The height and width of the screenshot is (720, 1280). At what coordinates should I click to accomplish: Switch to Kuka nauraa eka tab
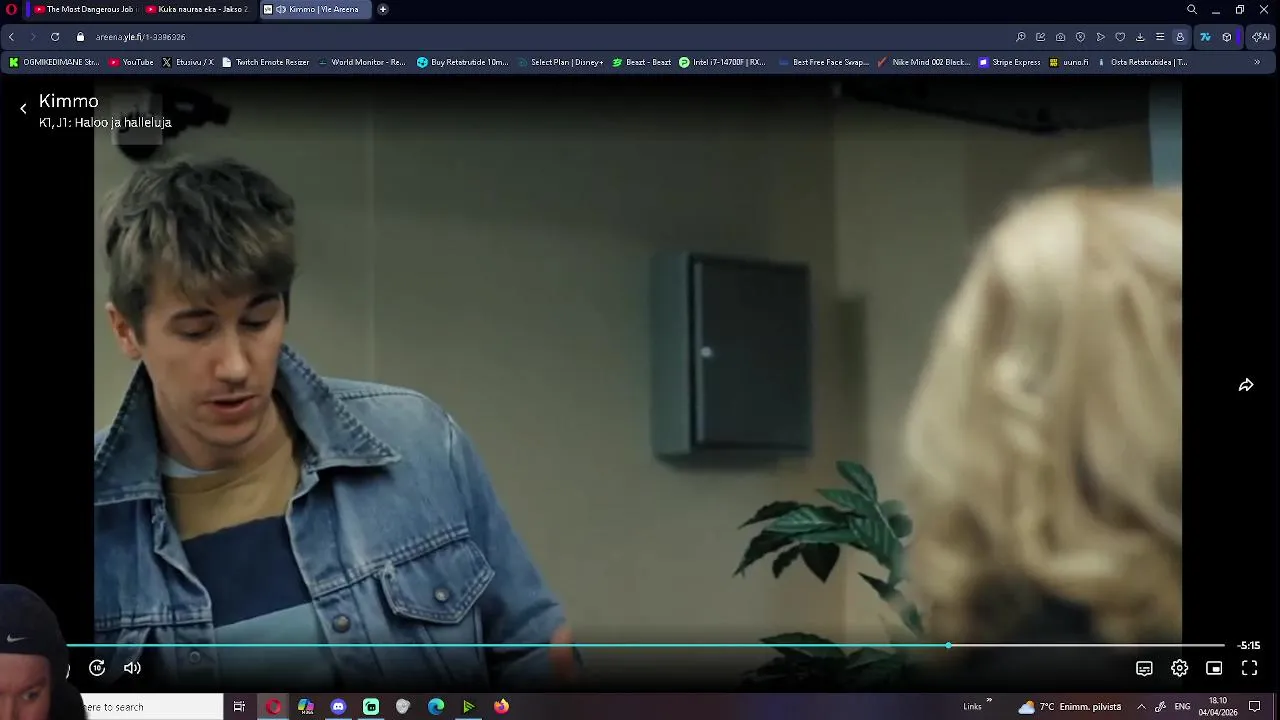tap(198, 9)
